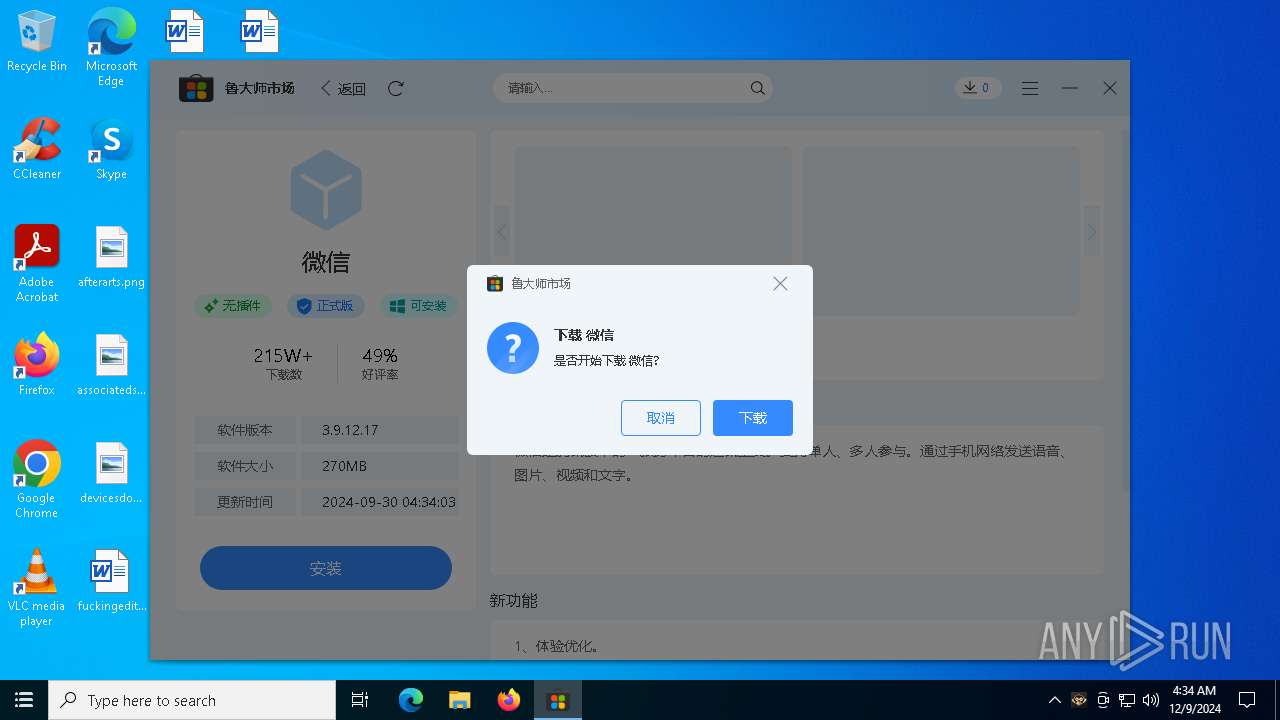
Task: Select afterarts.png file on desktop
Action: 111,257
